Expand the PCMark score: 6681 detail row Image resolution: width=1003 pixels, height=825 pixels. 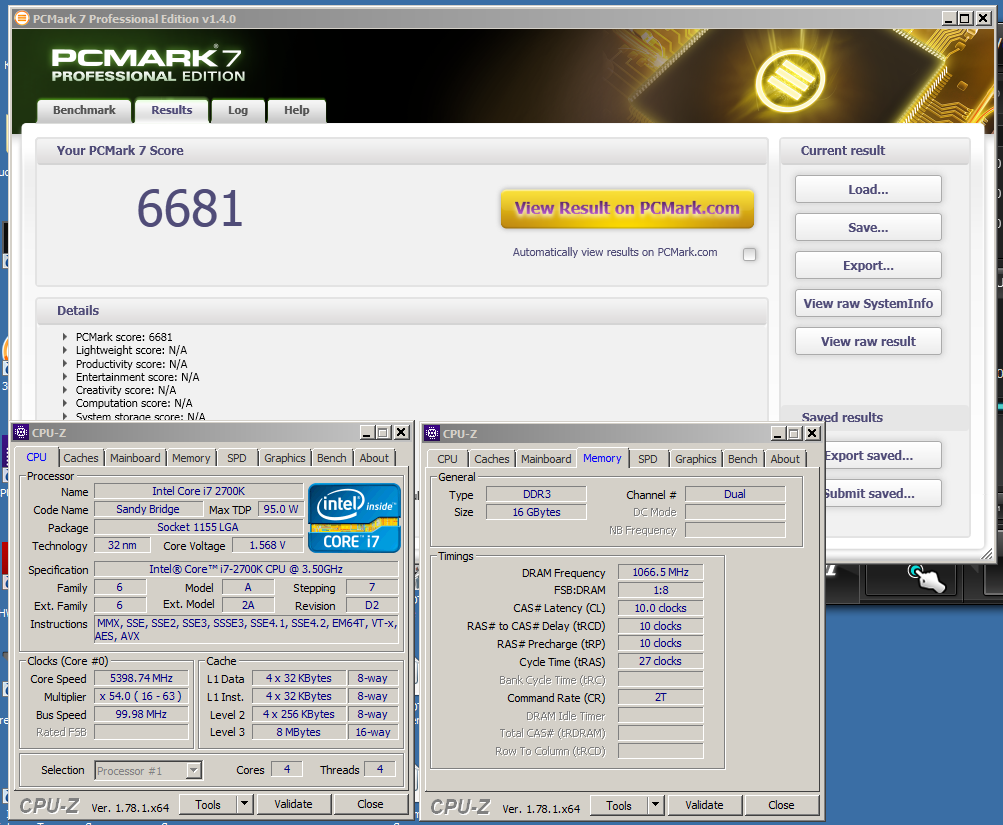coord(65,336)
